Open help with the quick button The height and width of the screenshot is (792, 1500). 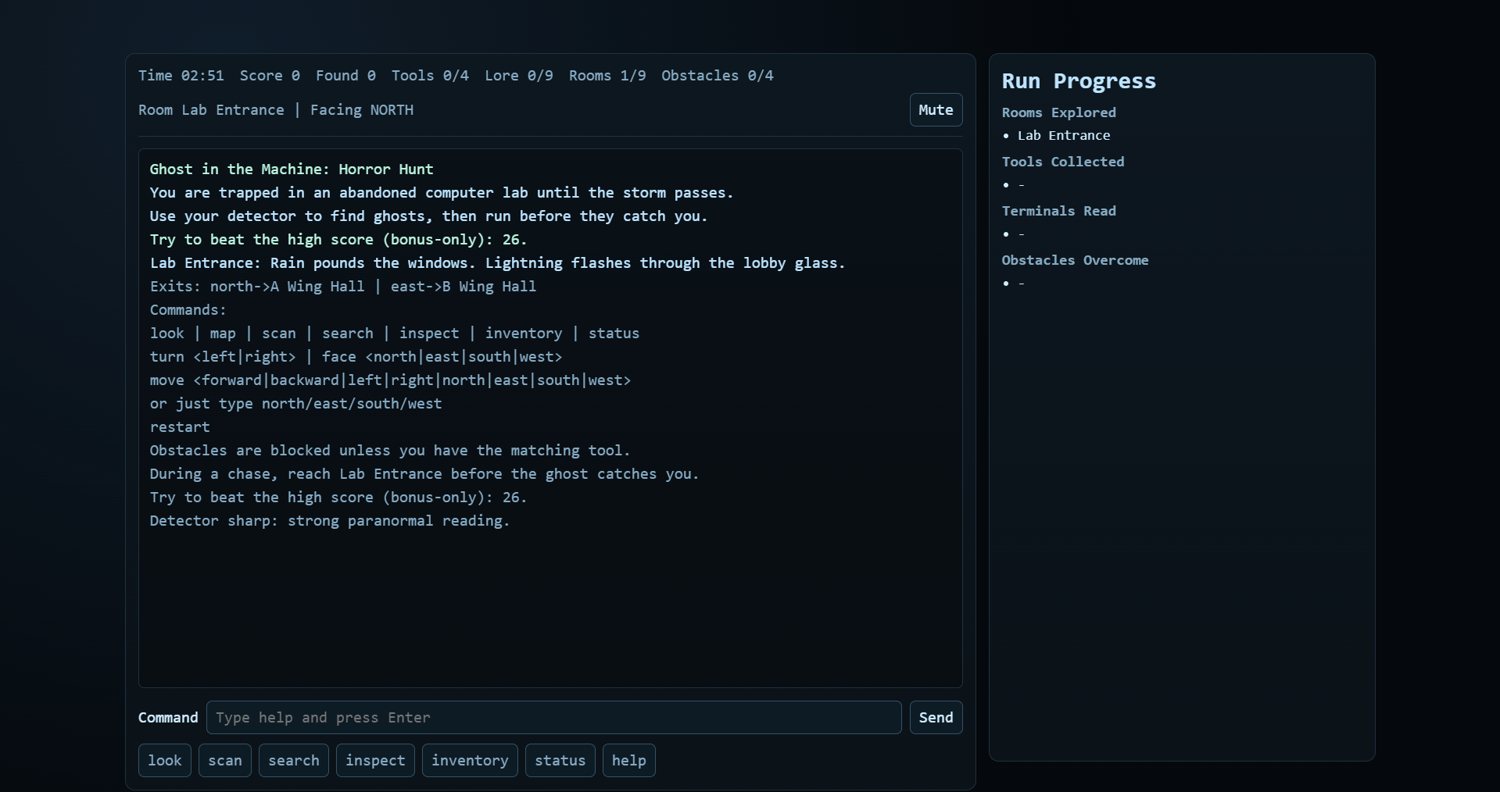point(629,760)
